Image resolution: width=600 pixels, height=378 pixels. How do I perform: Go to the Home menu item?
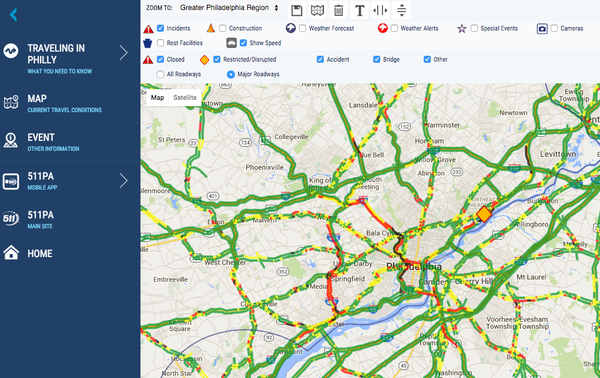pyautogui.click(x=70, y=253)
